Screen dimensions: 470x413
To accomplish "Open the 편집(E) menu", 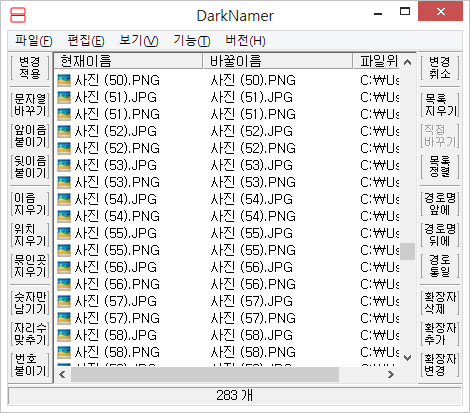I will coord(86,41).
